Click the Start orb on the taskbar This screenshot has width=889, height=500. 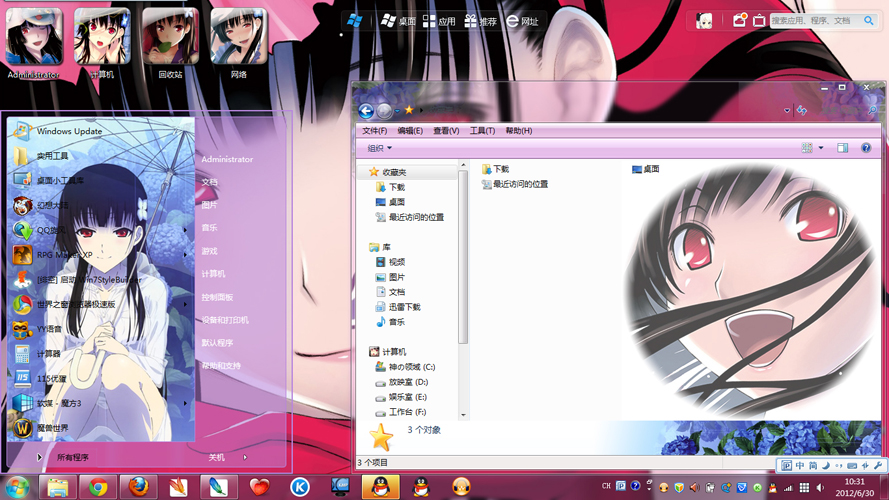click(x=18, y=488)
